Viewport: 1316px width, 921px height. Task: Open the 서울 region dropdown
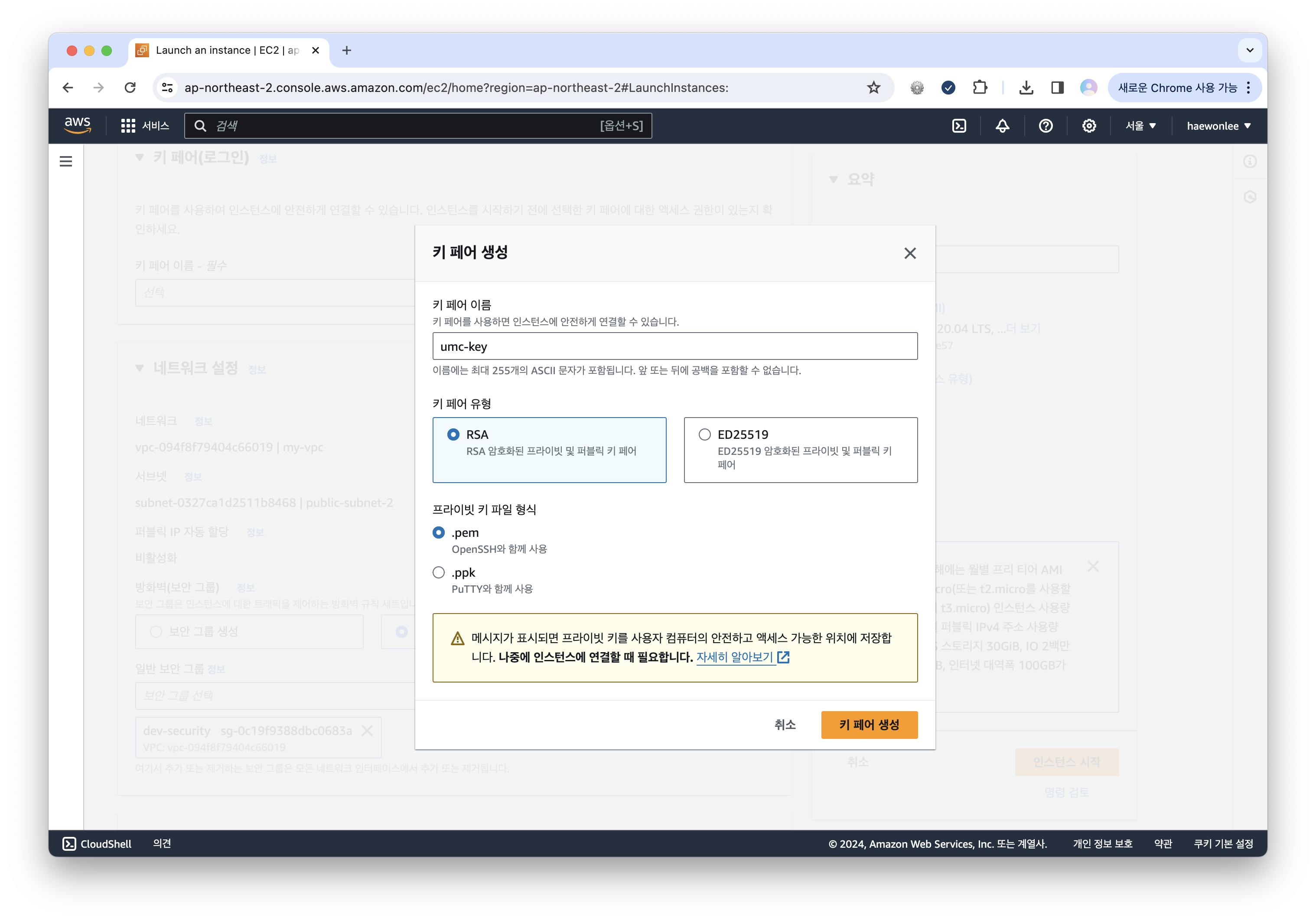[x=1140, y=126]
